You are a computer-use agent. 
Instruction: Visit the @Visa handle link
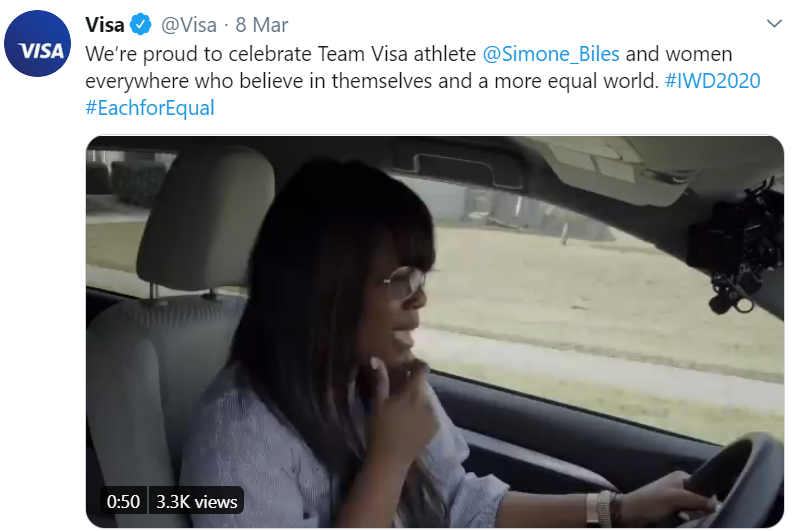pyautogui.click(x=189, y=24)
